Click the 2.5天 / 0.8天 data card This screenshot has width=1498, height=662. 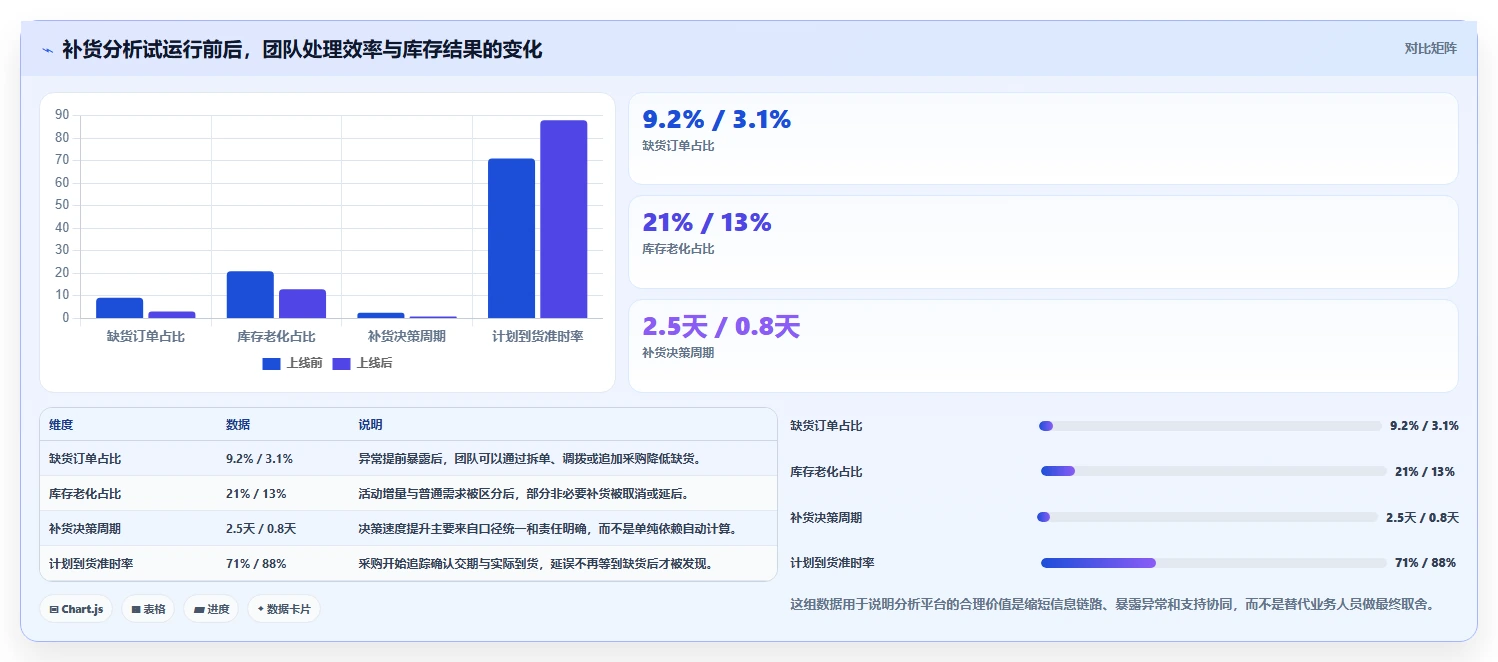pyautogui.click(x=1043, y=346)
